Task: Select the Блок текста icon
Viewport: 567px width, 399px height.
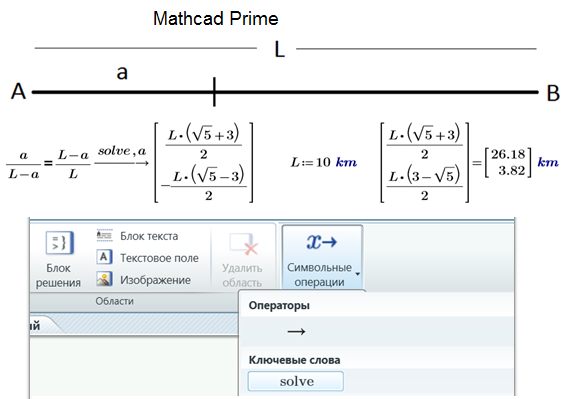Action: coord(104,236)
